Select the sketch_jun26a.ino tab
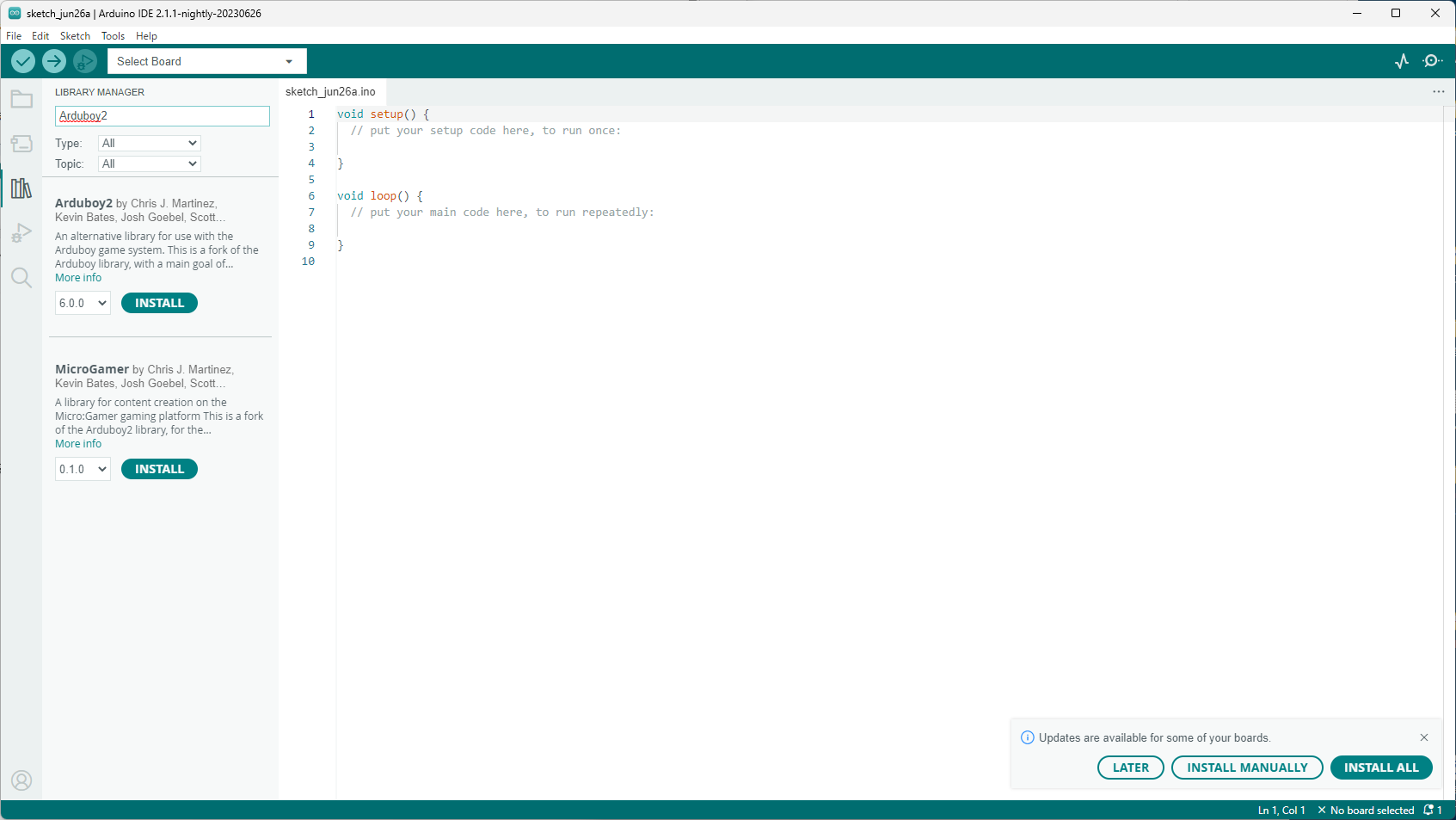Screen dimensions: 1456x820 330,91
